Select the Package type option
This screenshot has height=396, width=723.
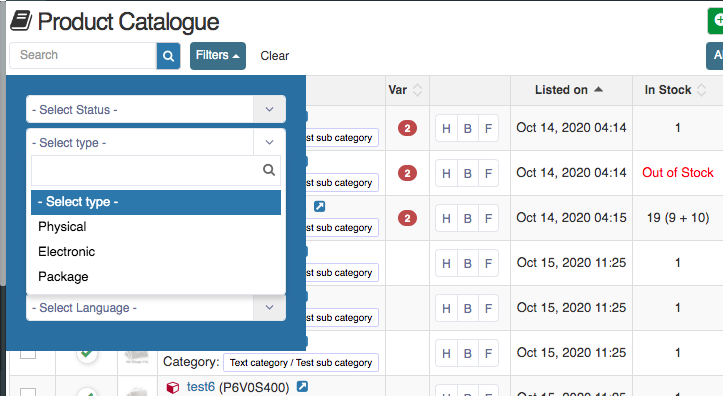156,277
